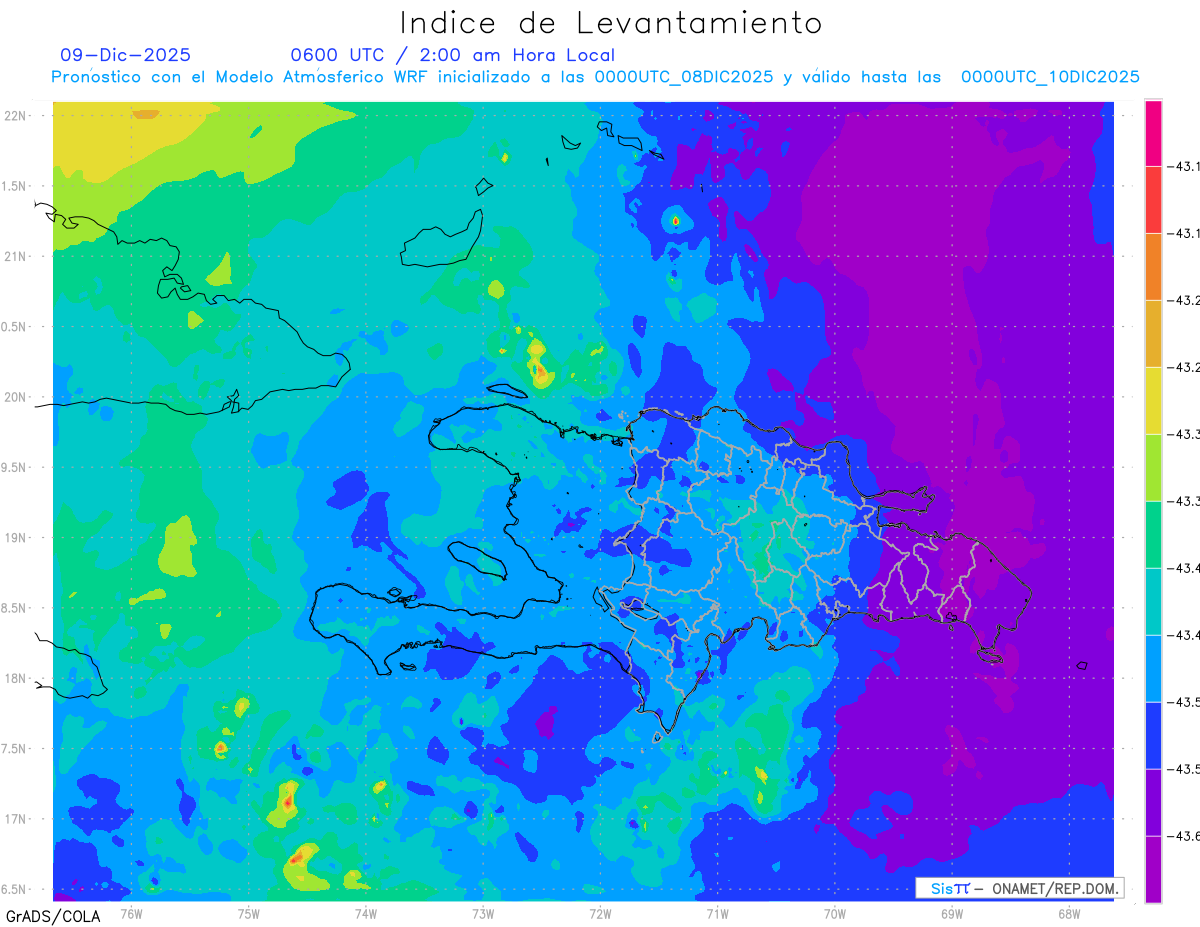The height and width of the screenshot is (927, 1200).
Task: Pick the red swatch in the color bar
Action: [1153, 200]
